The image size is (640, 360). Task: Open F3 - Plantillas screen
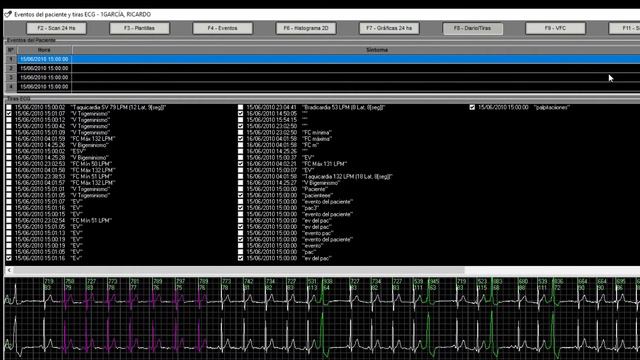139,28
